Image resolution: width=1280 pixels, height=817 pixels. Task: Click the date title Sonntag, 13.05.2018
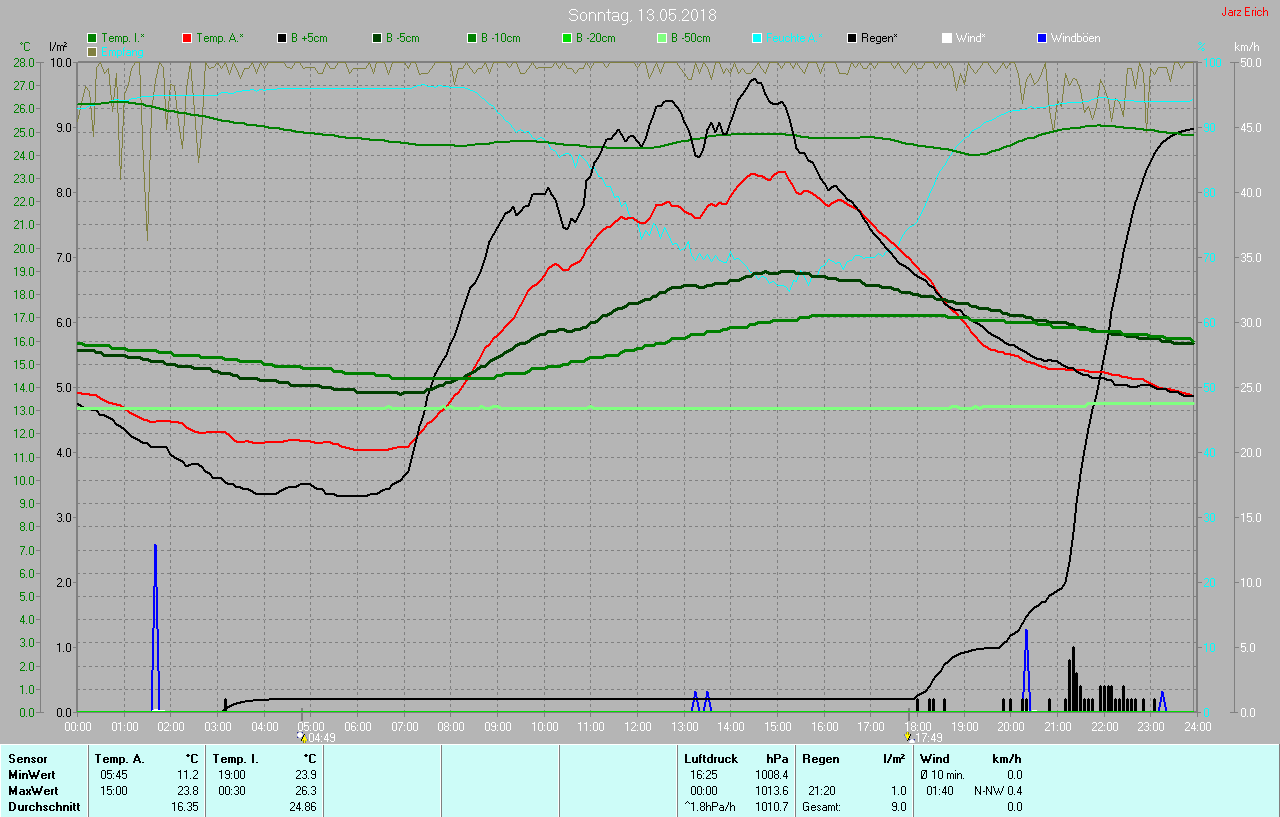(642, 15)
